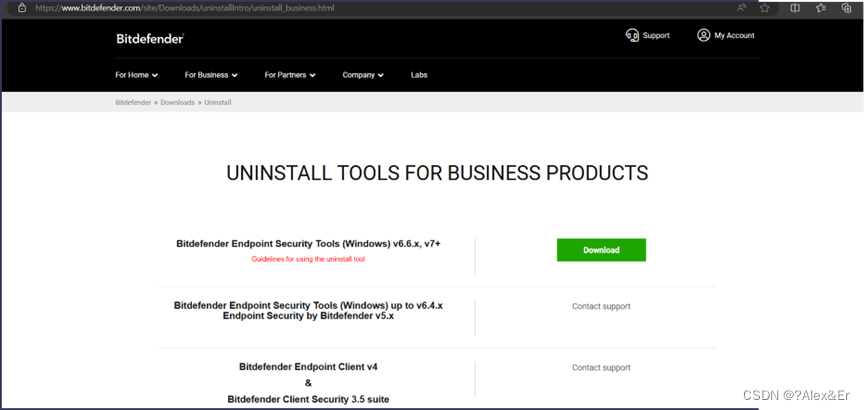Click 'Bitdefender Endpoint Client v4' text
Screen dimensions: 865x410
[308, 366]
